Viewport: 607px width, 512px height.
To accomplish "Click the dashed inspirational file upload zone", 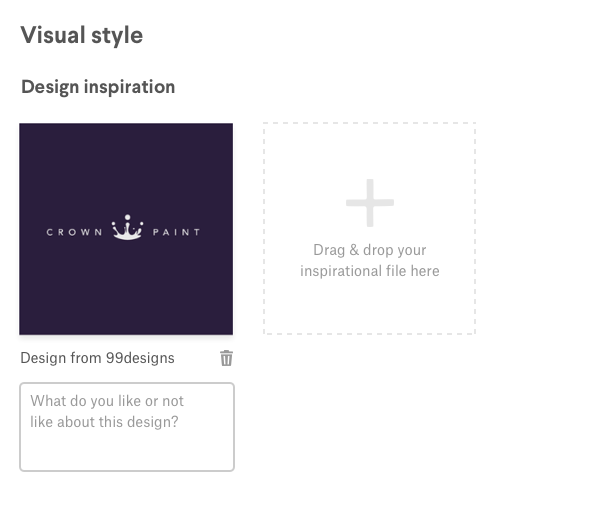I will click(x=370, y=229).
